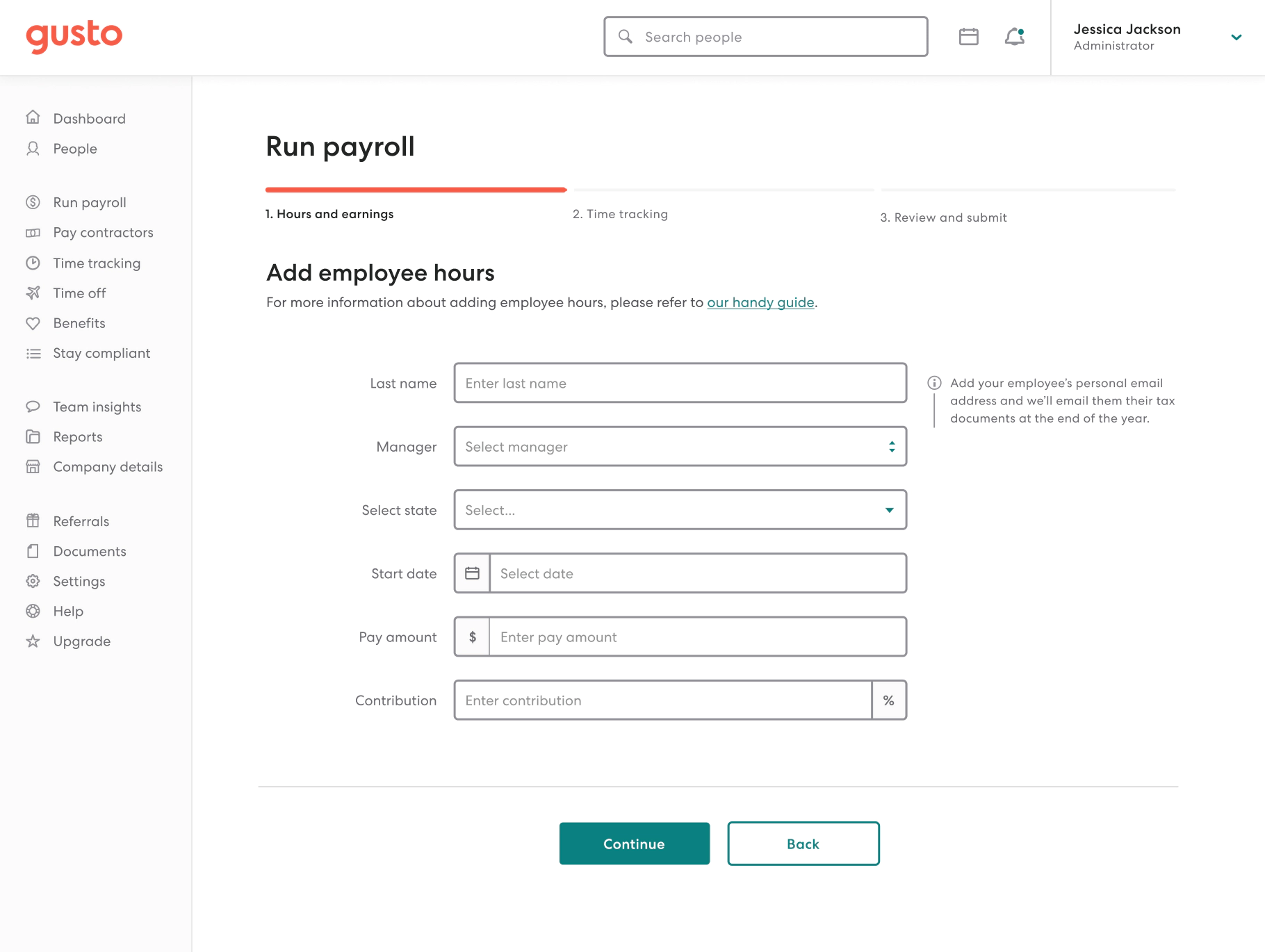
Task: Click the Dashboard home icon
Action: pos(33,117)
